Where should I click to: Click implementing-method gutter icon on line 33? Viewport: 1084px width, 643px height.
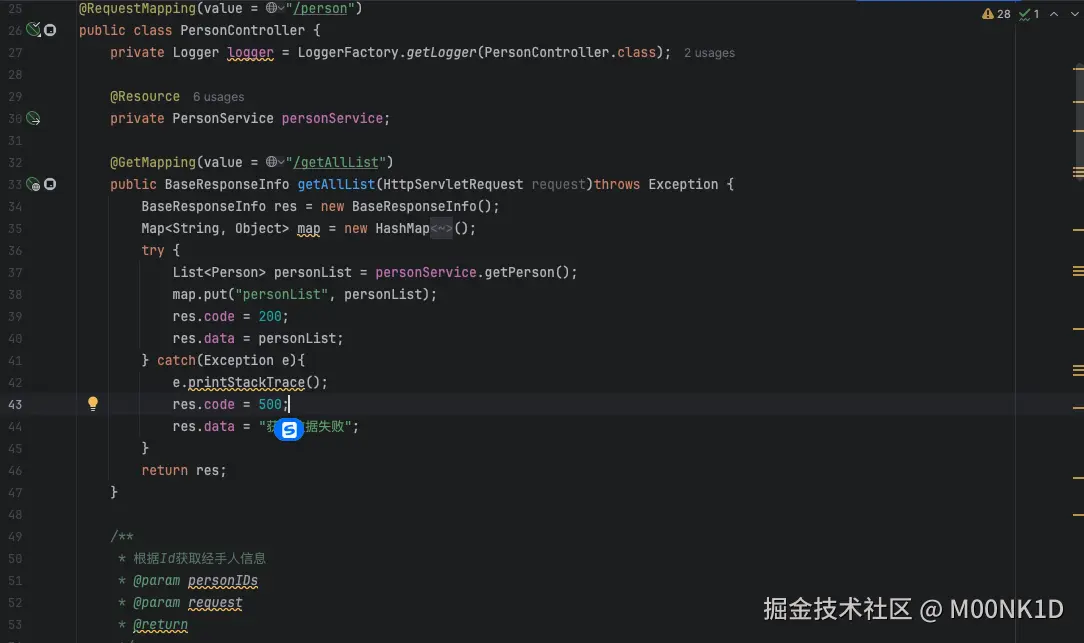pyautogui.click(x=49, y=184)
